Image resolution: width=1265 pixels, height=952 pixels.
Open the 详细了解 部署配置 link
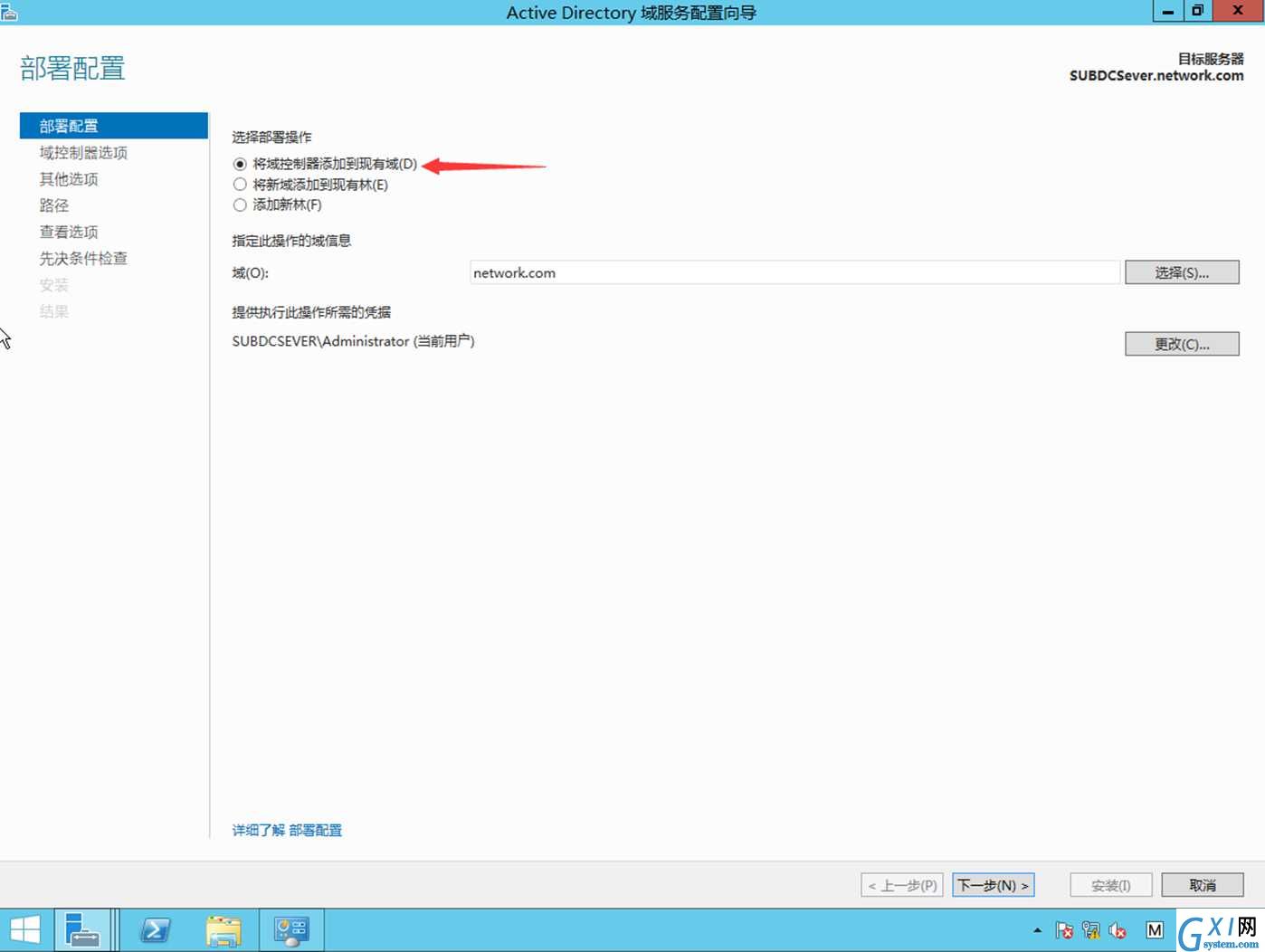click(x=287, y=830)
